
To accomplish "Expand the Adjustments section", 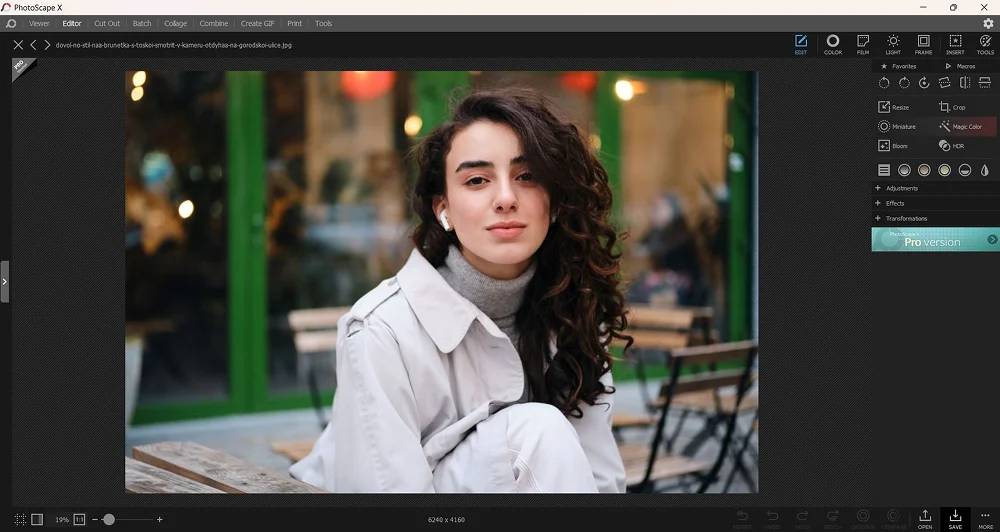I will [x=901, y=188].
